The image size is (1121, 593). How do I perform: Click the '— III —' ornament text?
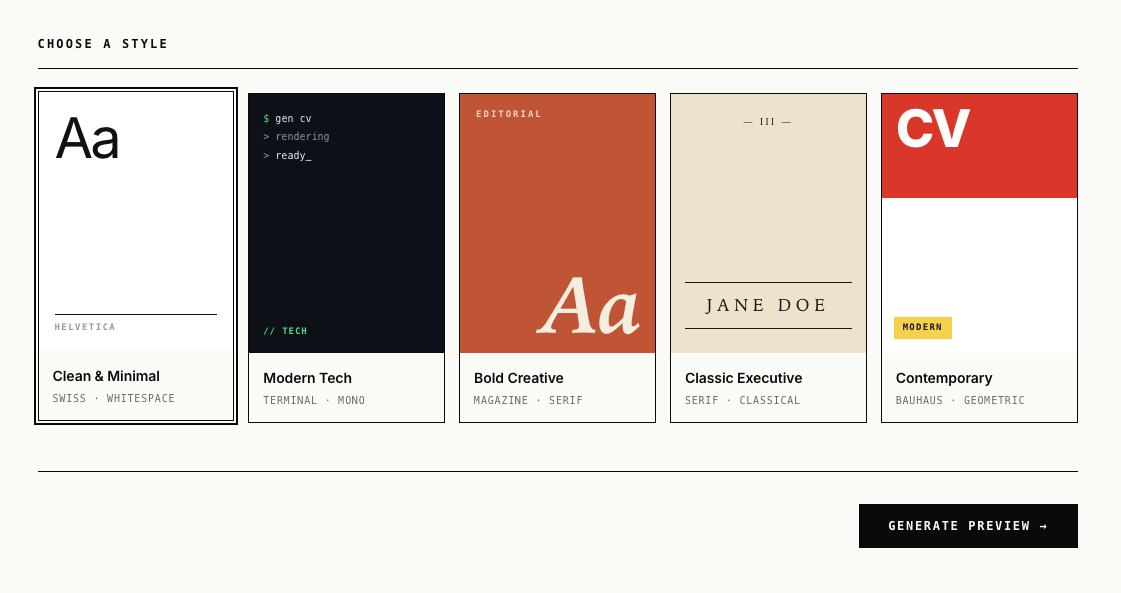pyautogui.click(x=767, y=122)
